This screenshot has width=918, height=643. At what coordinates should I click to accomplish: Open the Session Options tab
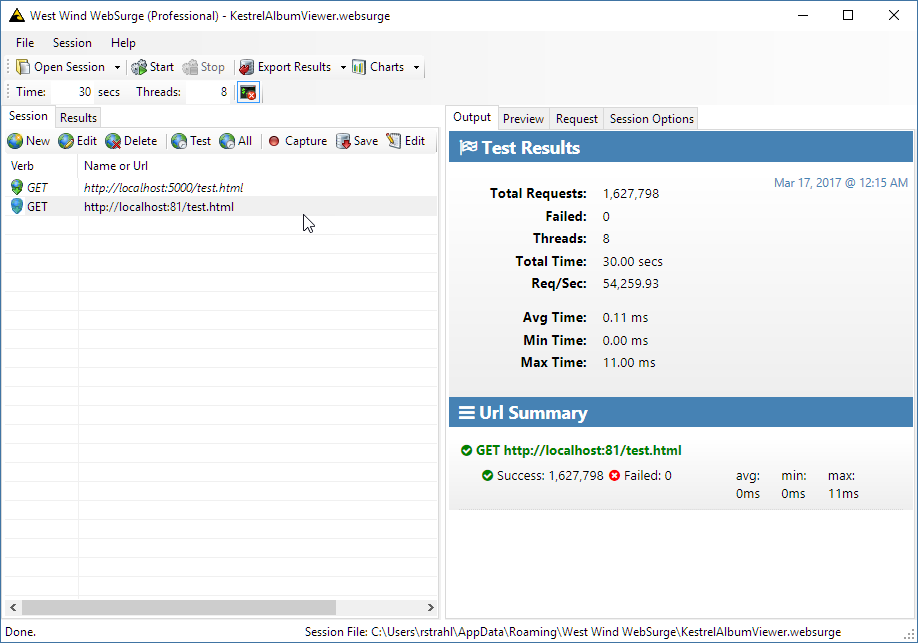pyautogui.click(x=652, y=119)
